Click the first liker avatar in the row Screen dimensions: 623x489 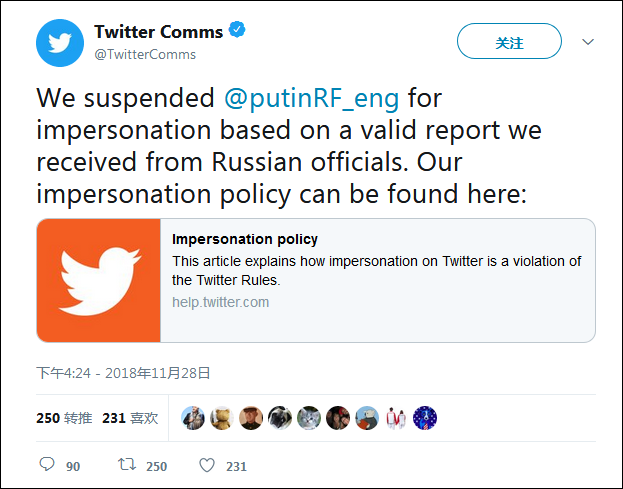[x=193, y=418]
